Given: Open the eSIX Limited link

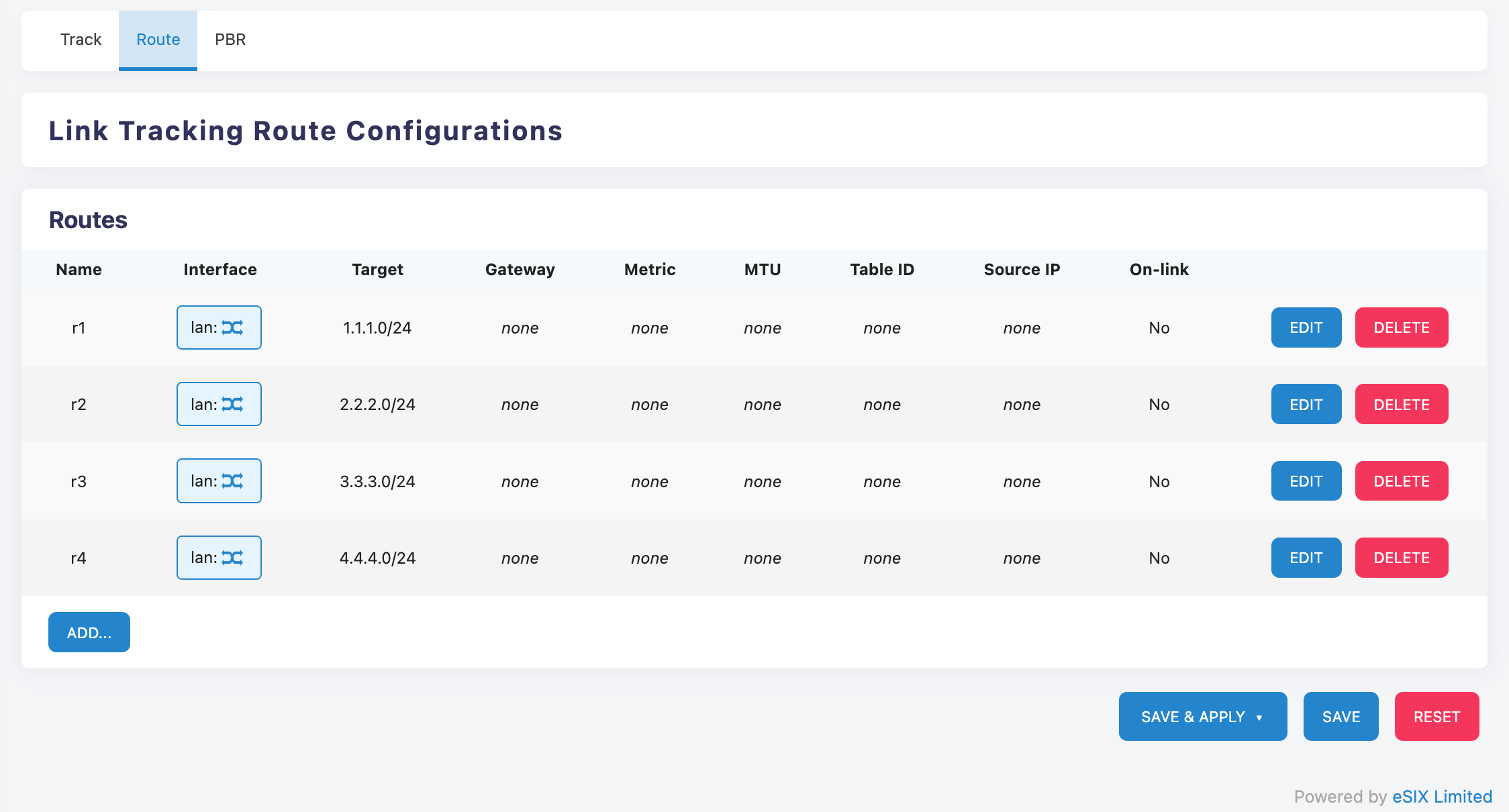Looking at the screenshot, I should tap(1442, 797).
